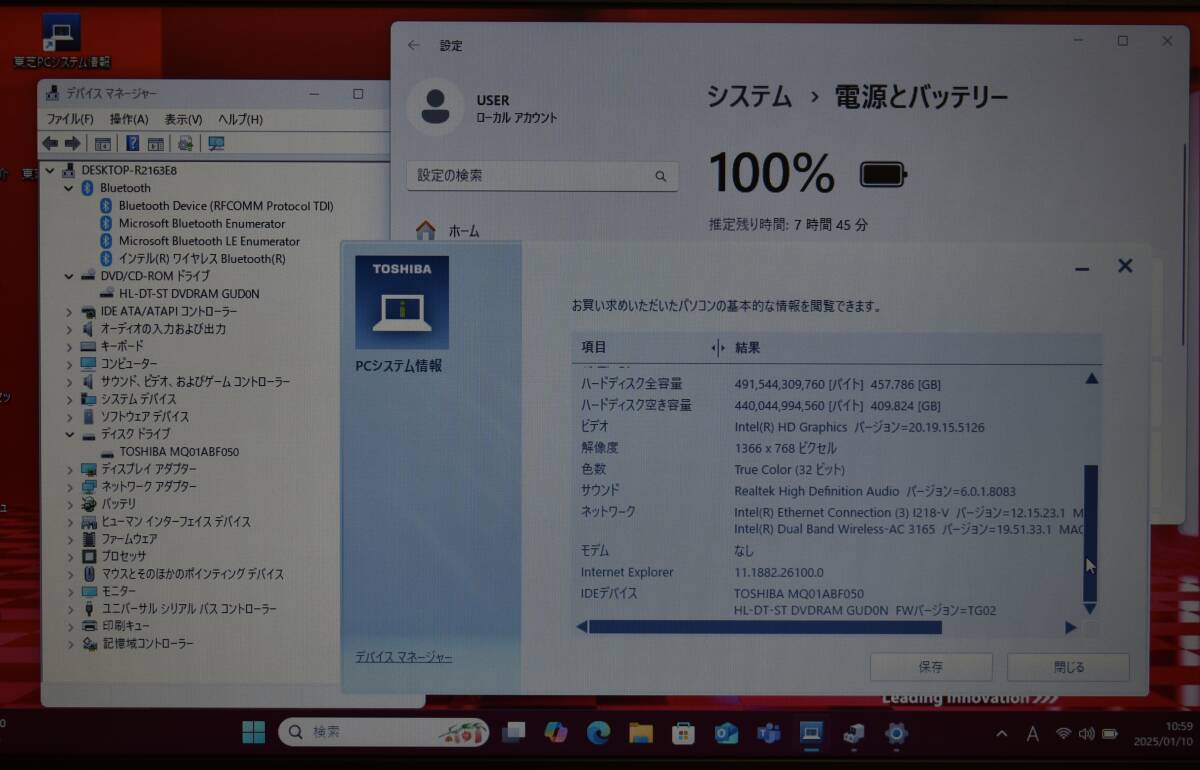The width and height of the screenshot is (1200, 770).
Task: Click the 解像度 row showing 1366 x 768
Action: tap(830, 448)
